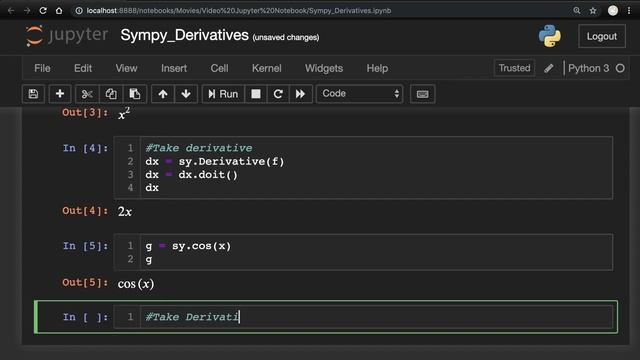This screenshot has width=640, height=360.
Task: Restart the kernel icon
Action: (278, 94)
